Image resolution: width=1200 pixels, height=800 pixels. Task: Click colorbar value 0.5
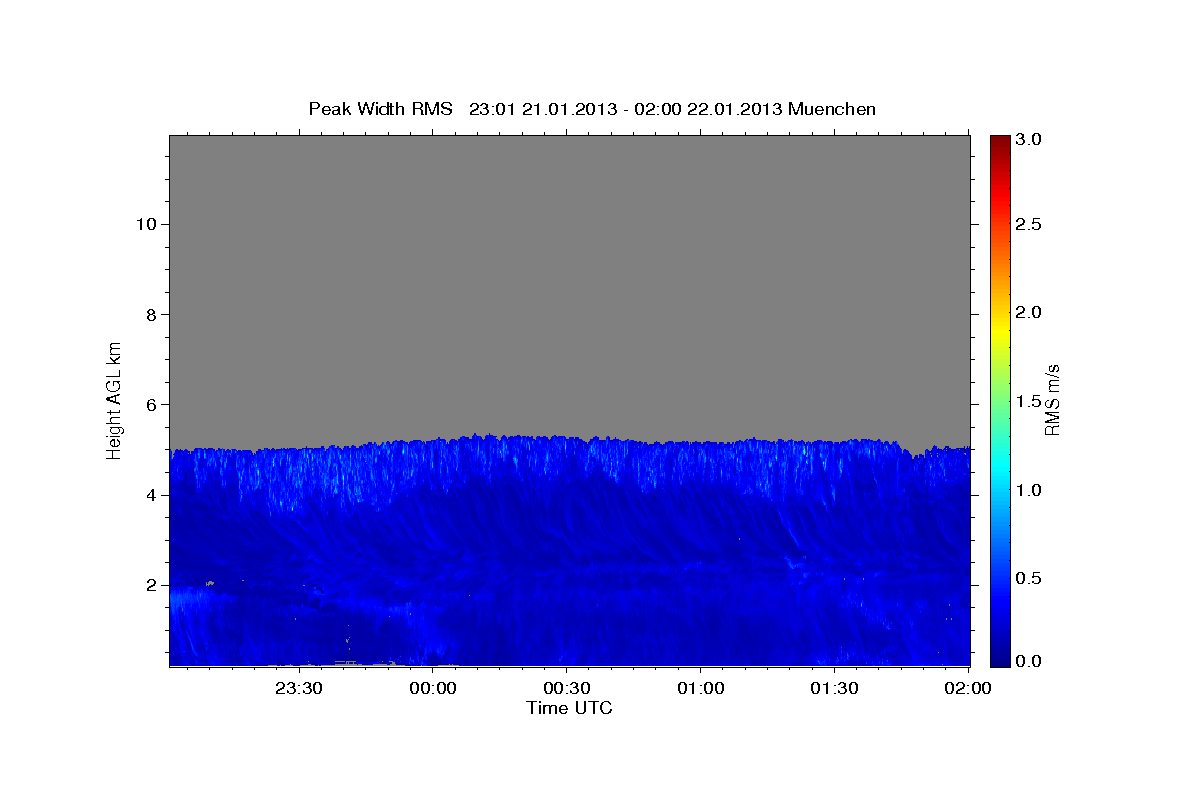[1030, 578]
